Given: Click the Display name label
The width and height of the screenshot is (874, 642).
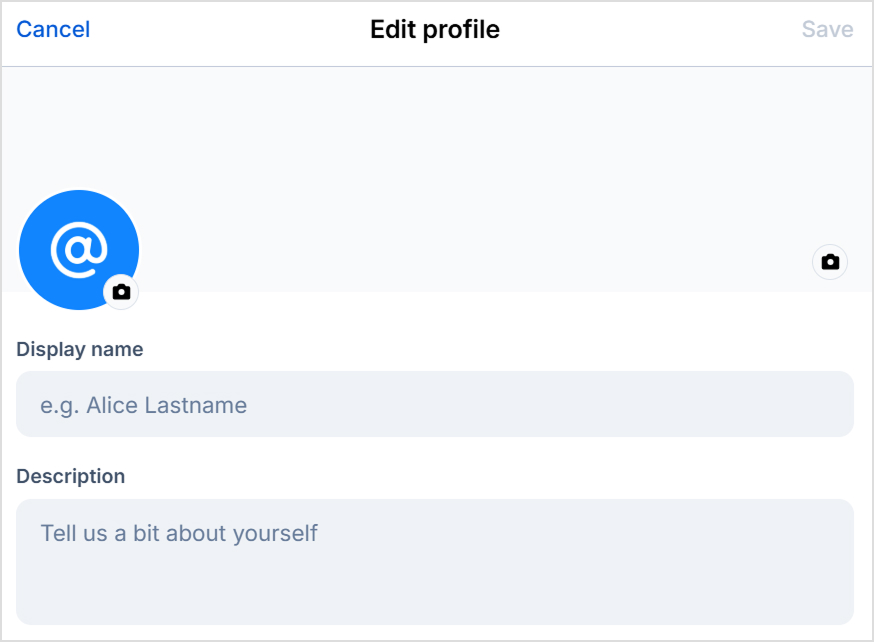Looking at the screenshot, I should (80, 349).
